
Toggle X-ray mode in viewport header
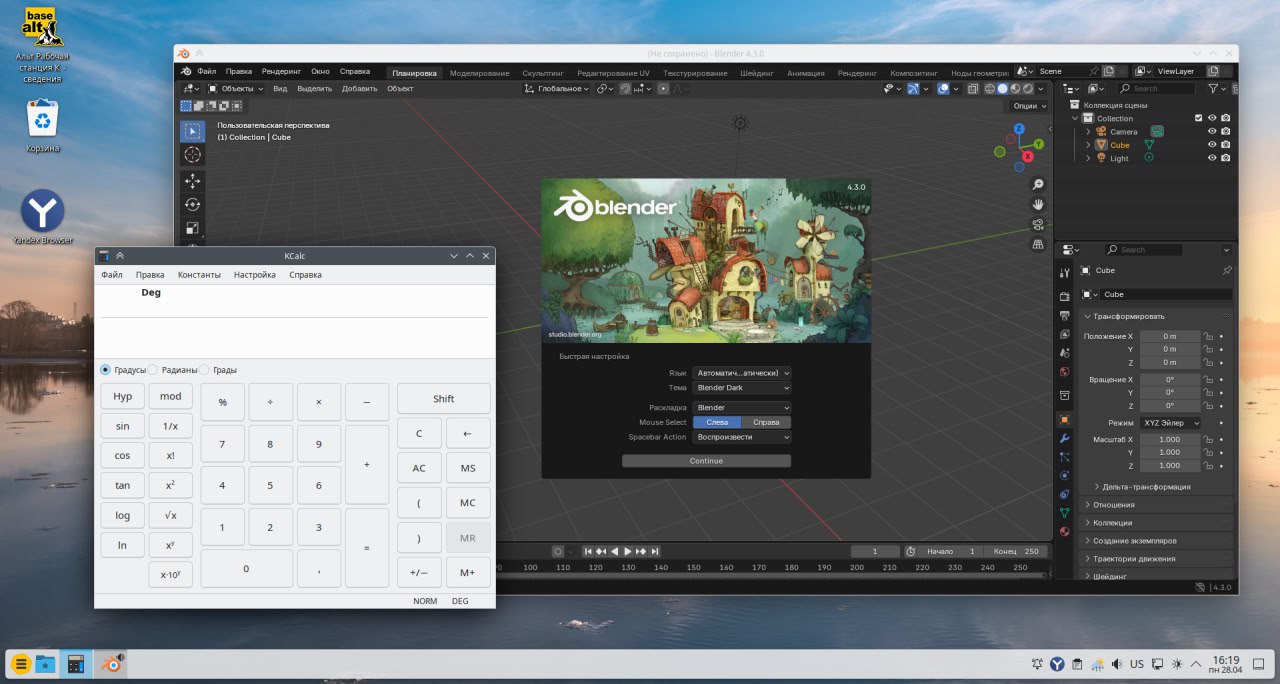point(973,89)
